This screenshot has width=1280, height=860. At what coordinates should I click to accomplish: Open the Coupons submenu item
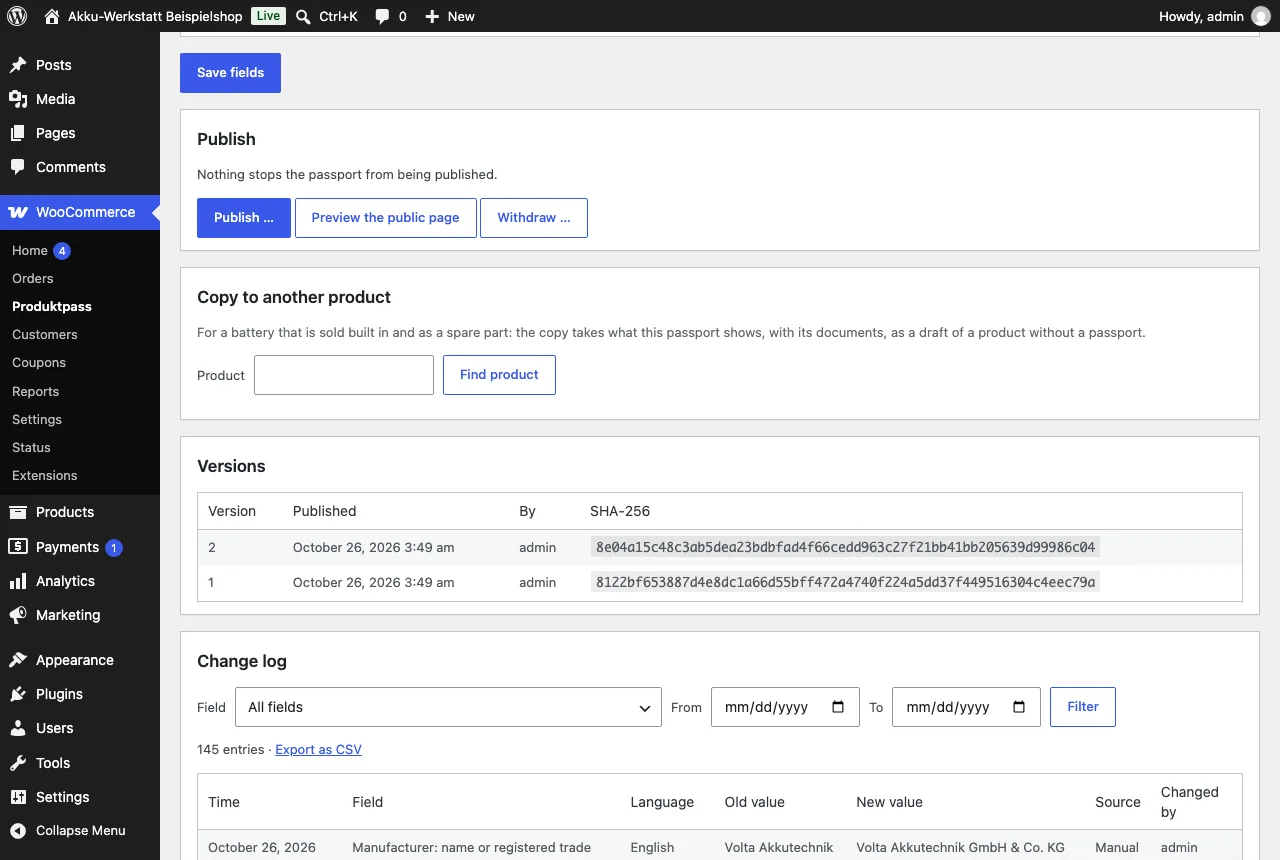tap(39, 363)
